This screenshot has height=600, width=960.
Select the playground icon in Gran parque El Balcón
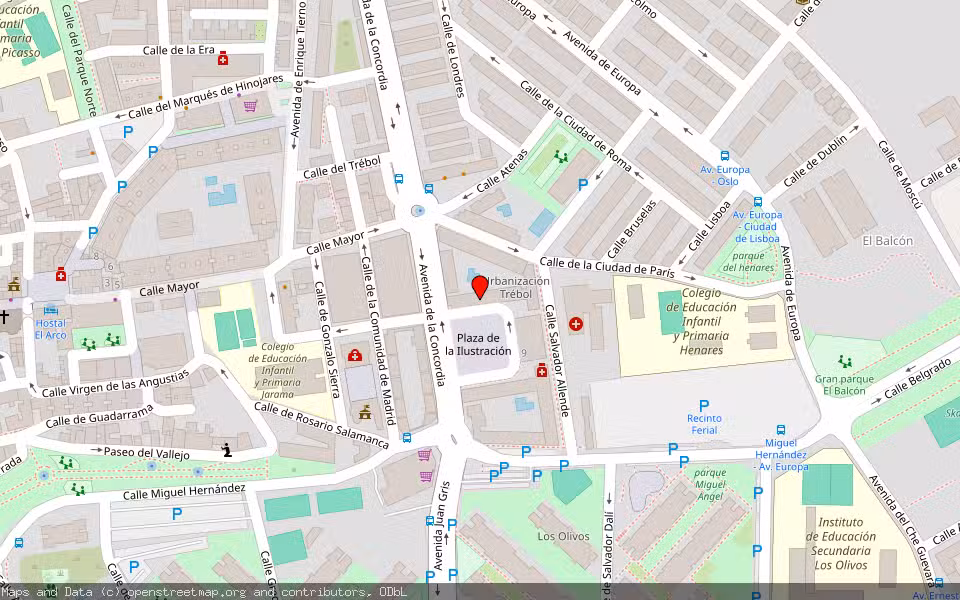pos(846,361)
